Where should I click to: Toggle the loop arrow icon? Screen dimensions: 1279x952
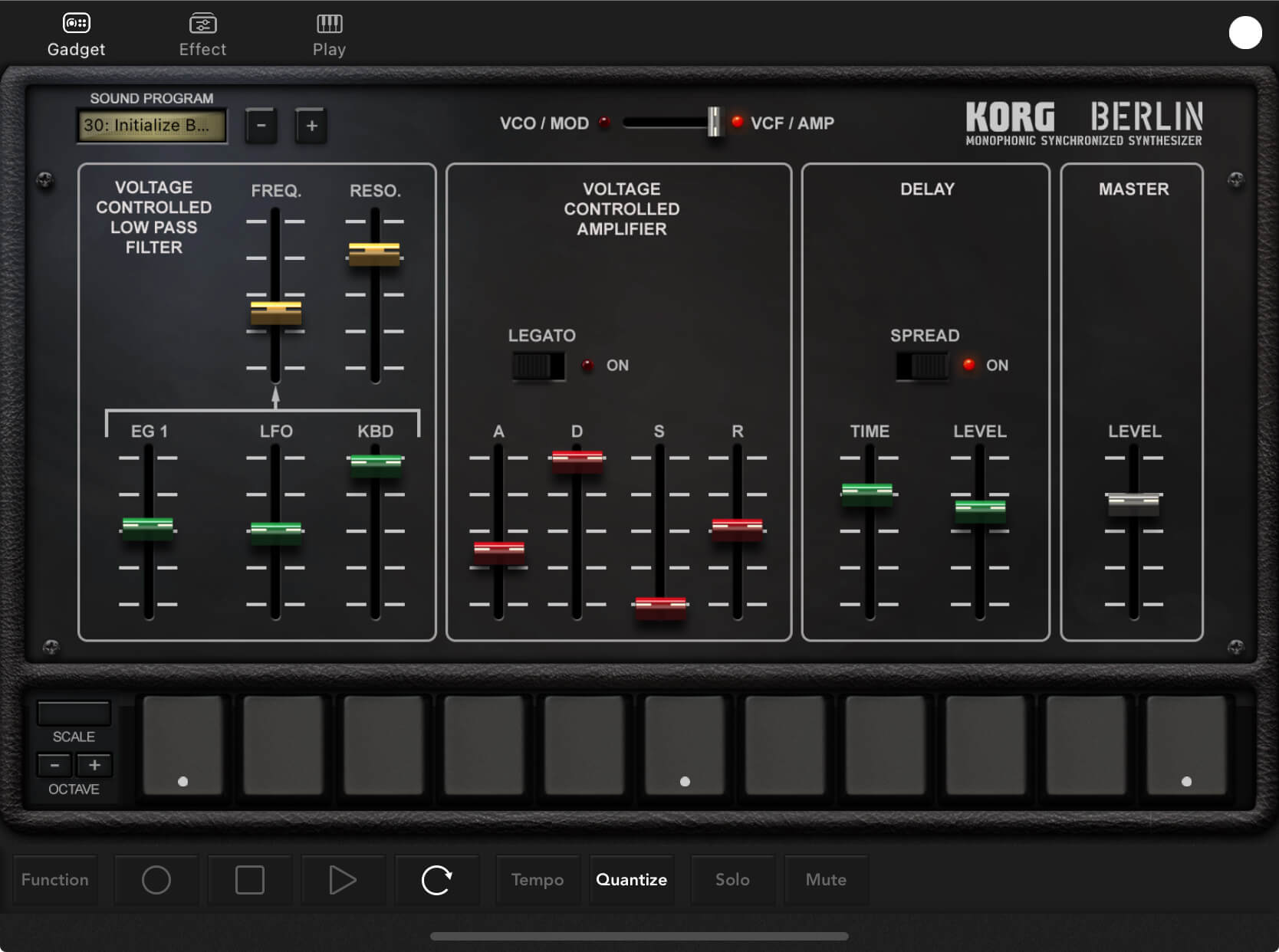tap(436, 880)
